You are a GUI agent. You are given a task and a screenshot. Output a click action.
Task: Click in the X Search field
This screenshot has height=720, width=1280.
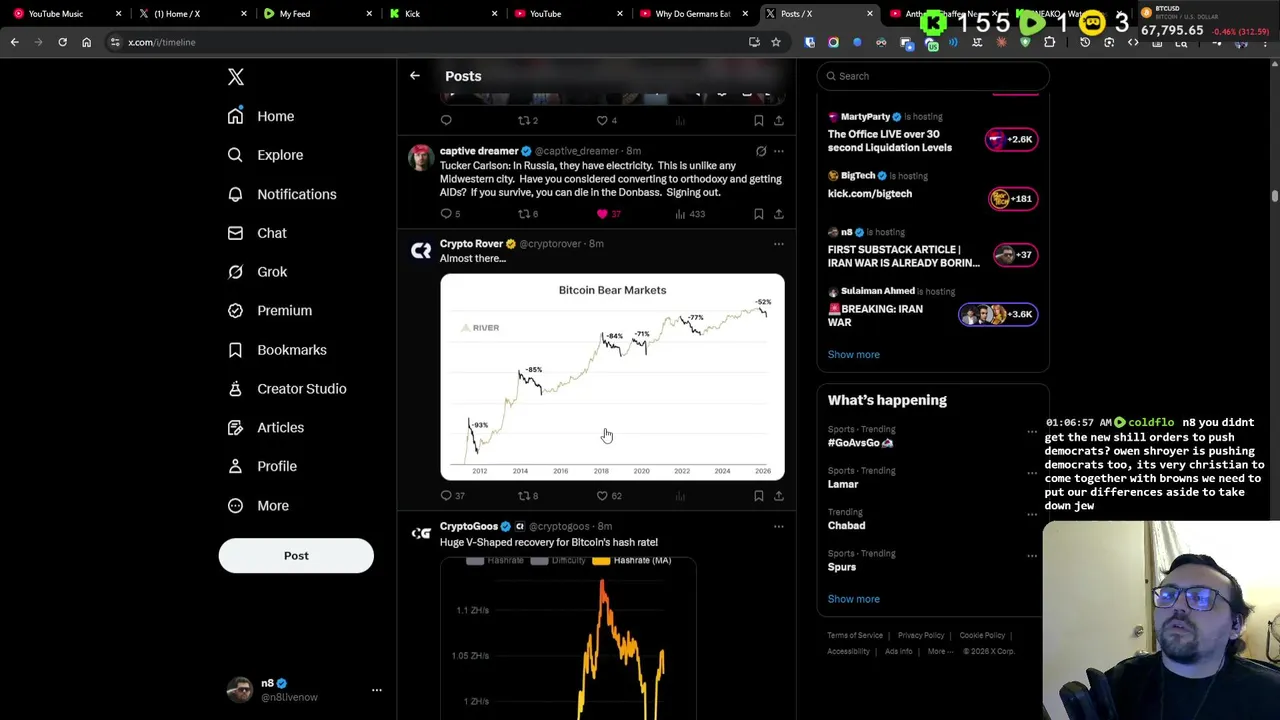point(933,76)
